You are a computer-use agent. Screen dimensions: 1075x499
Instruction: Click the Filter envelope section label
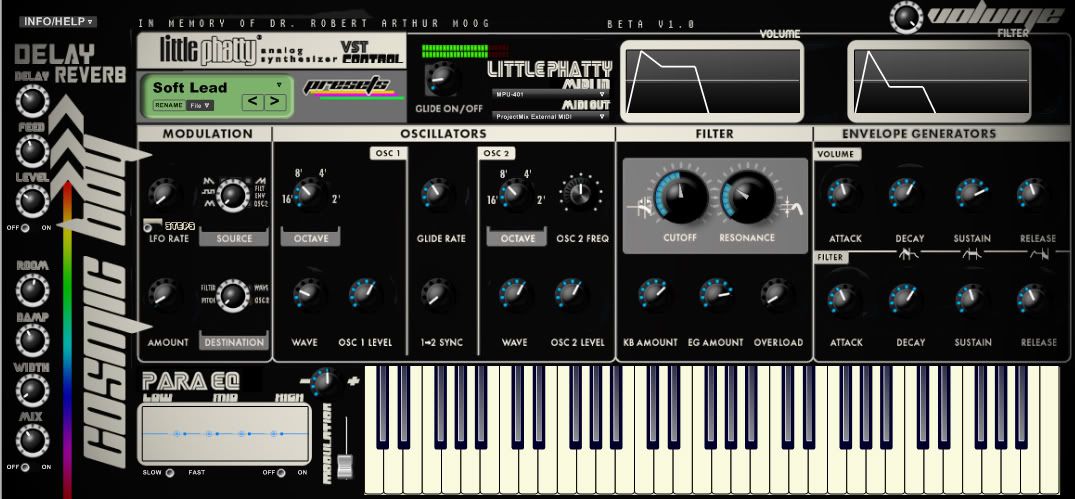831,258
